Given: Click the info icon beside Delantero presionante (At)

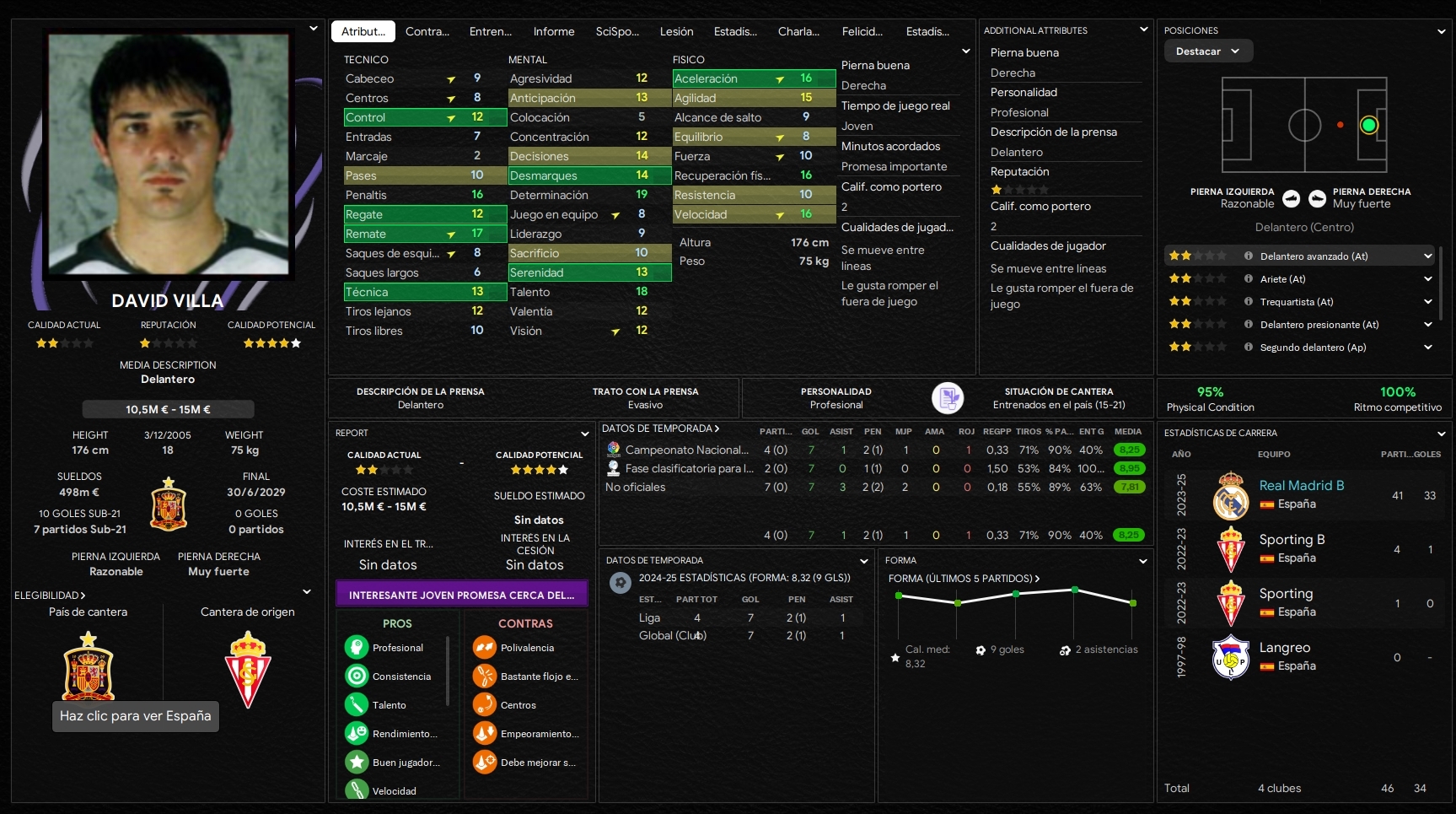Looking at the screenshot, I should coord(1248,324).
